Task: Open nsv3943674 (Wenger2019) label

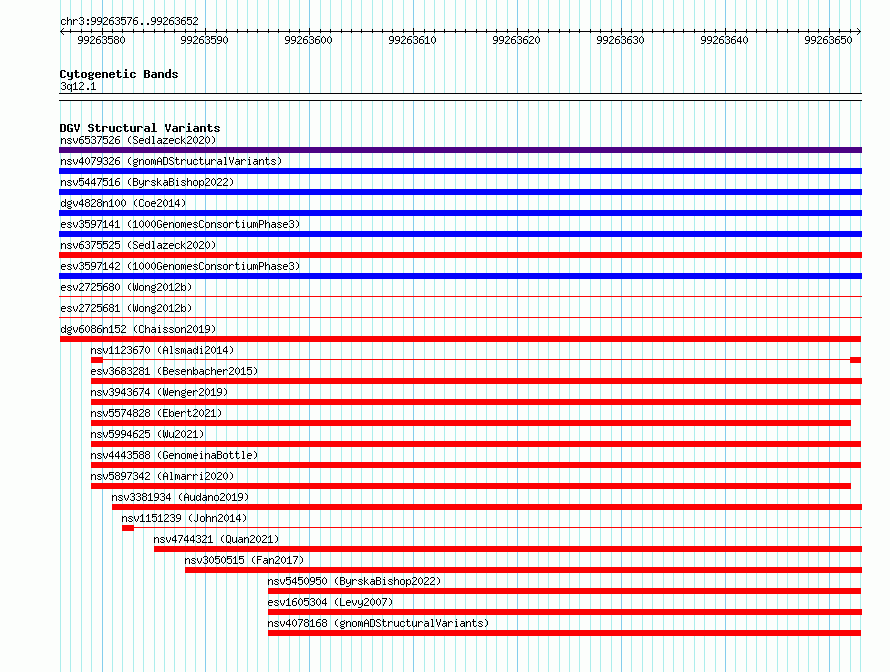Action: 159,392
